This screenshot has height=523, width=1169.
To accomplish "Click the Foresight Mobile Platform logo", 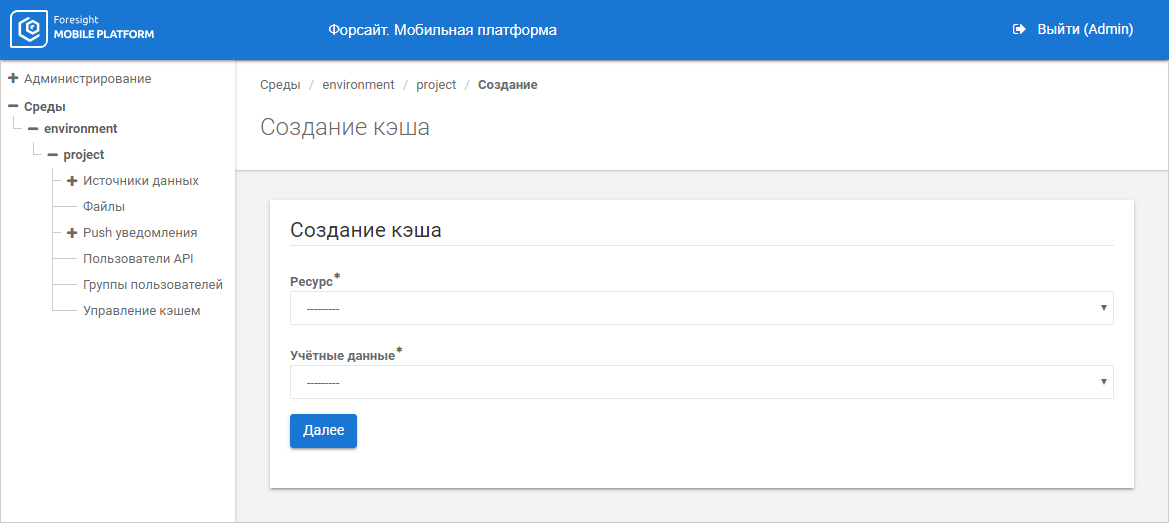I will [x=82, y=30].
